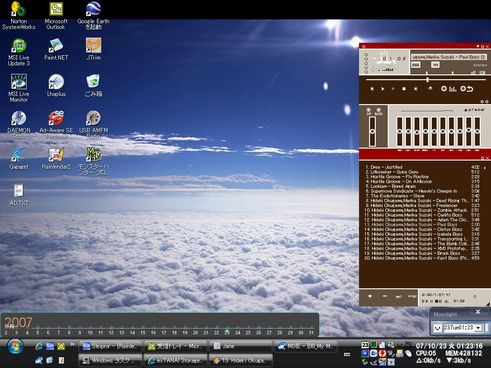Screen dimensions: 491x368
Task: Toggle the equalizer AUTO switch
Action: 378,110
